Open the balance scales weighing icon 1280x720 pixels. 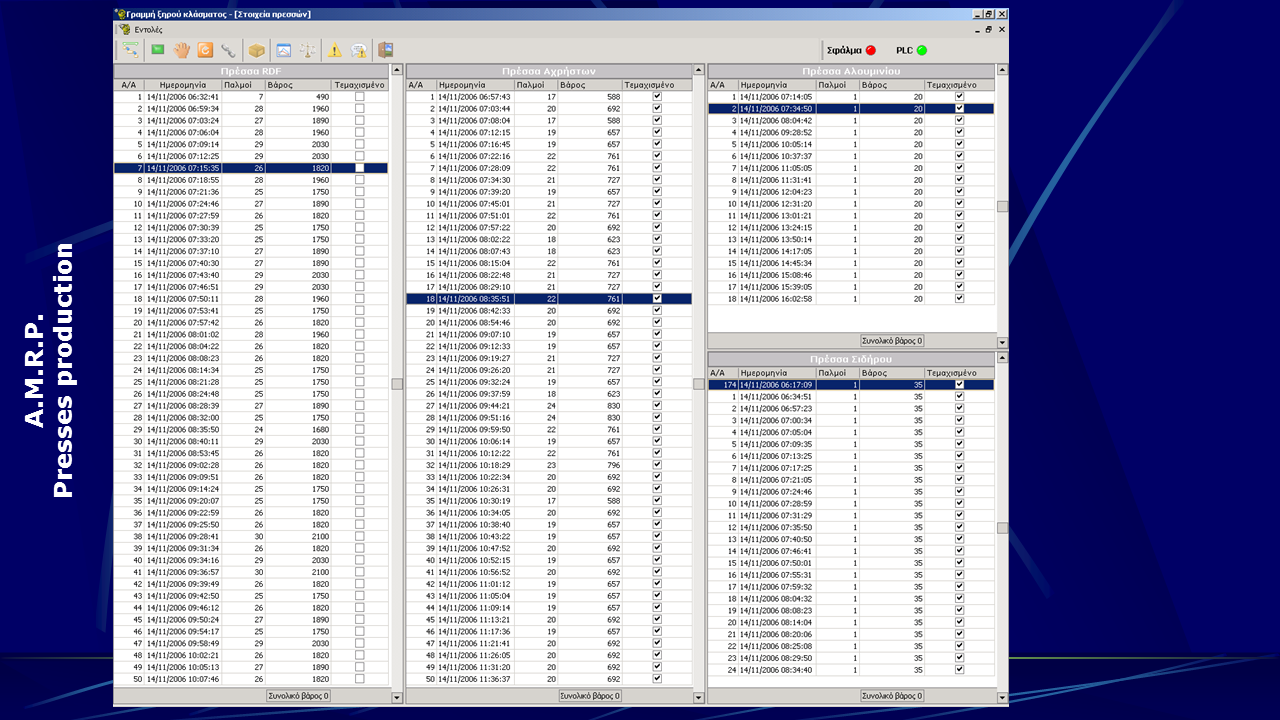[308, 50]
